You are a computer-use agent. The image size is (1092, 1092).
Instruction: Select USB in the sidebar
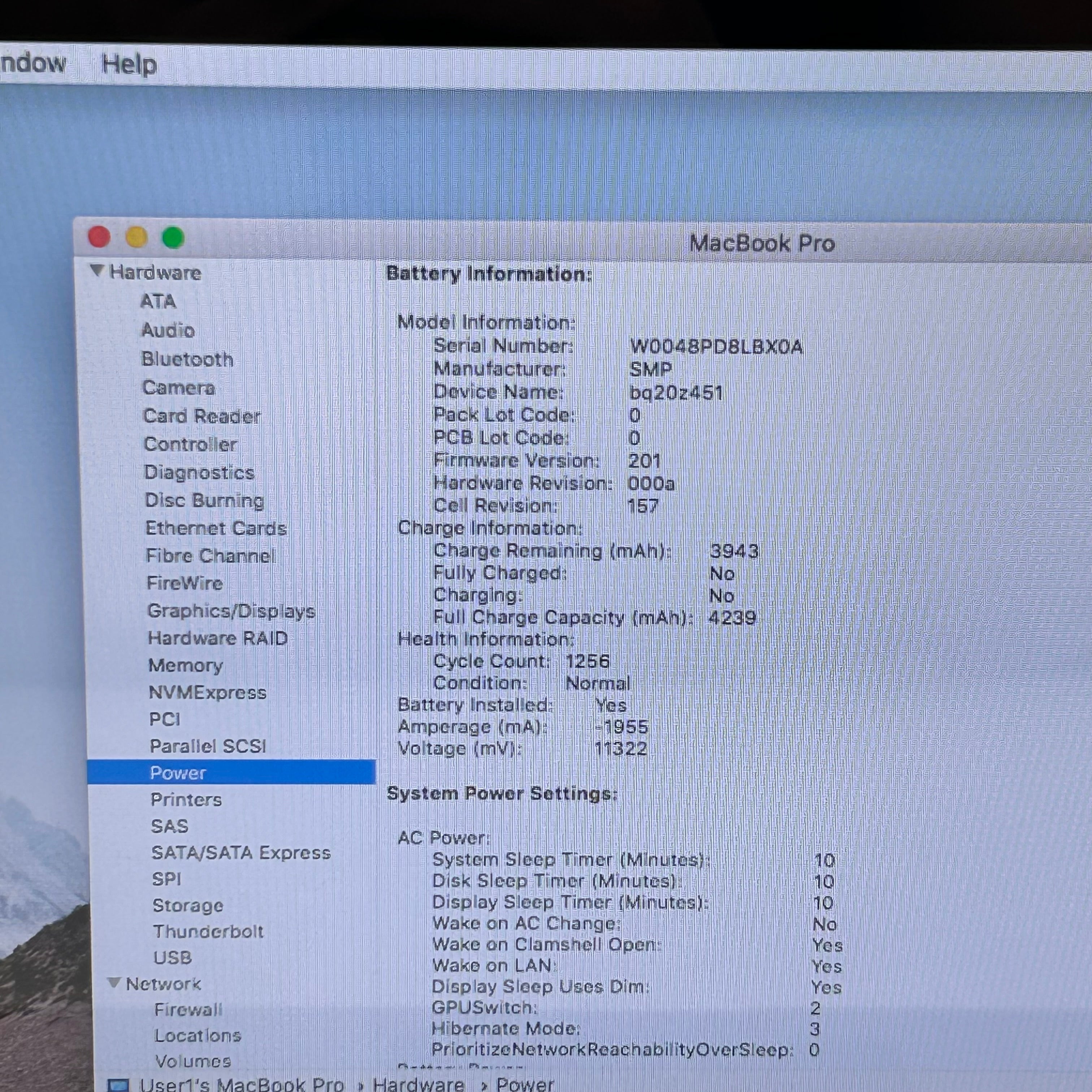(x=172, y=957)
